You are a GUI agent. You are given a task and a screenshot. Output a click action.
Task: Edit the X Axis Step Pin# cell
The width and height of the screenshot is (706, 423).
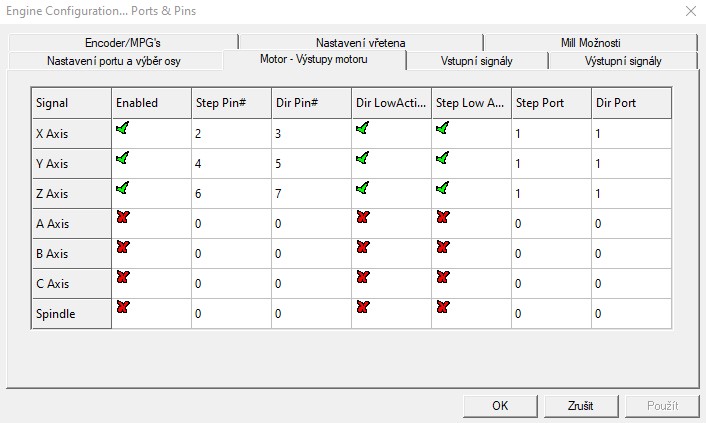click(x=230, y=133)
